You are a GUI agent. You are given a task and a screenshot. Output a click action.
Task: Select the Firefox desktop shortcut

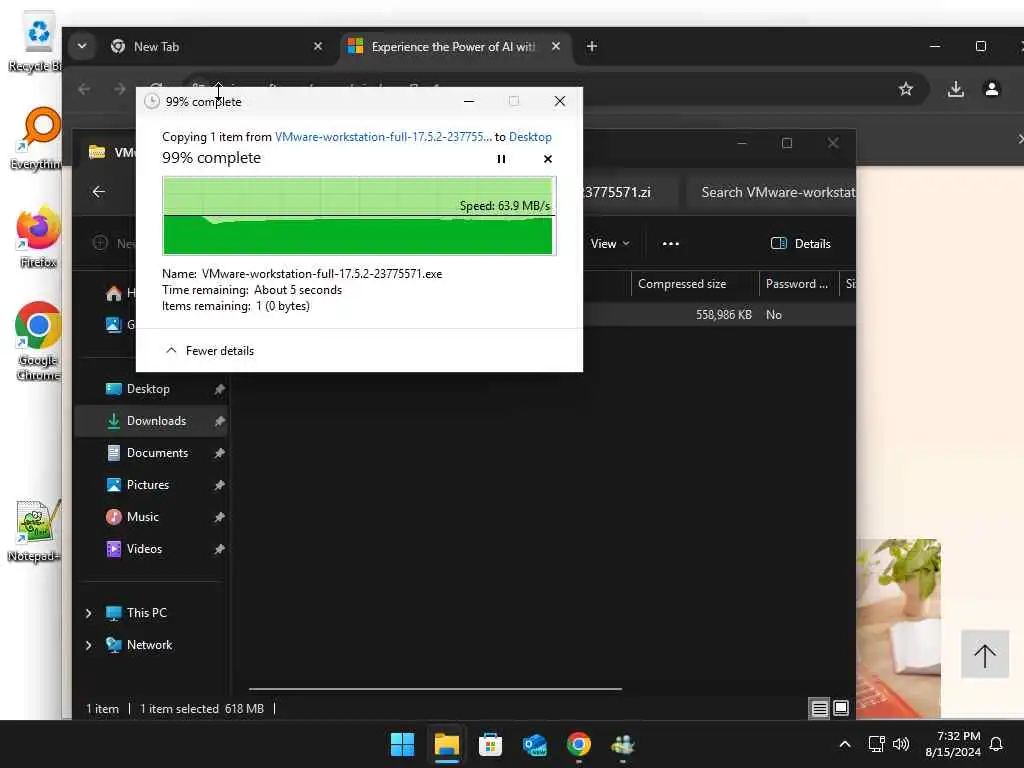pos(38,237)
